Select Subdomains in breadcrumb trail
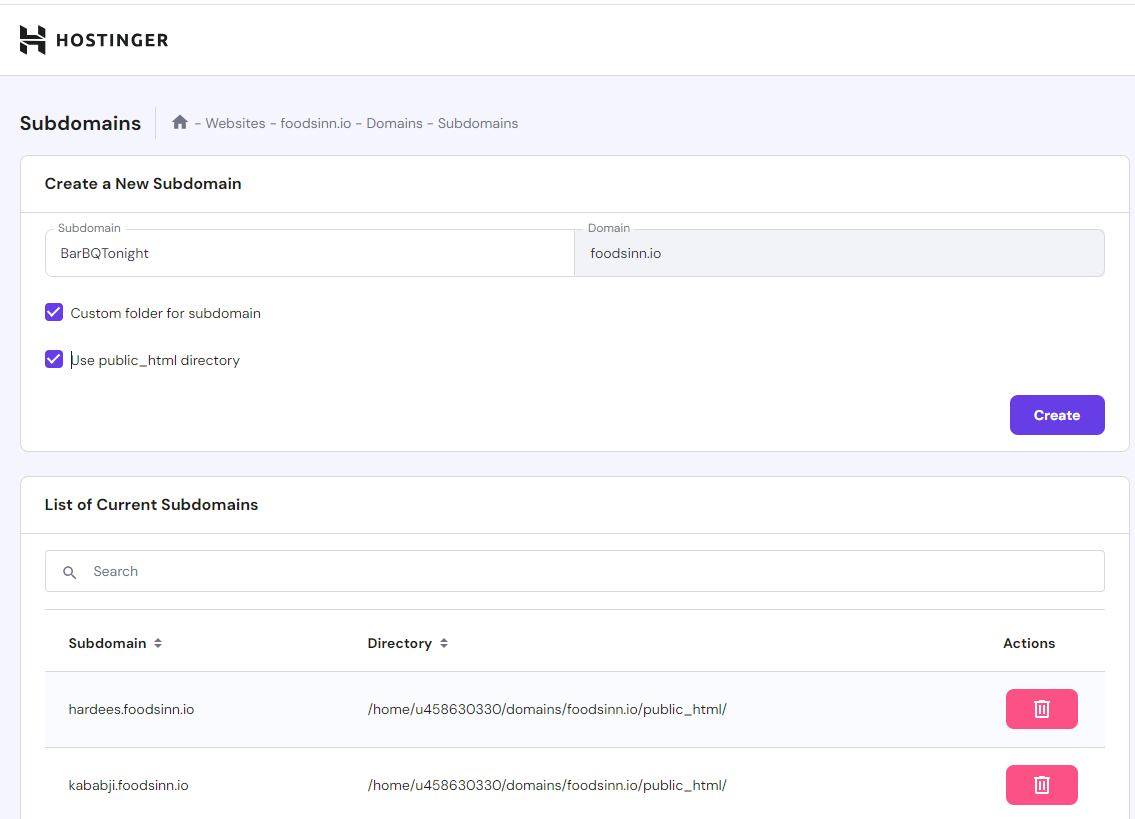Screen dimensions: 1135x819 (x=478, y=123)
